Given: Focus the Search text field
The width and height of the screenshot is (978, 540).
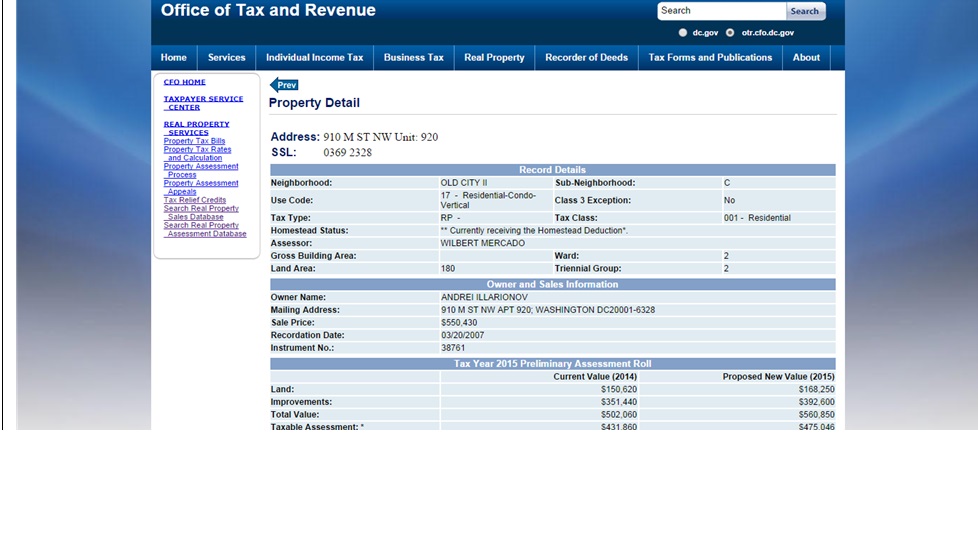Looking at the screenshot, I should click(x=720, y=11).
